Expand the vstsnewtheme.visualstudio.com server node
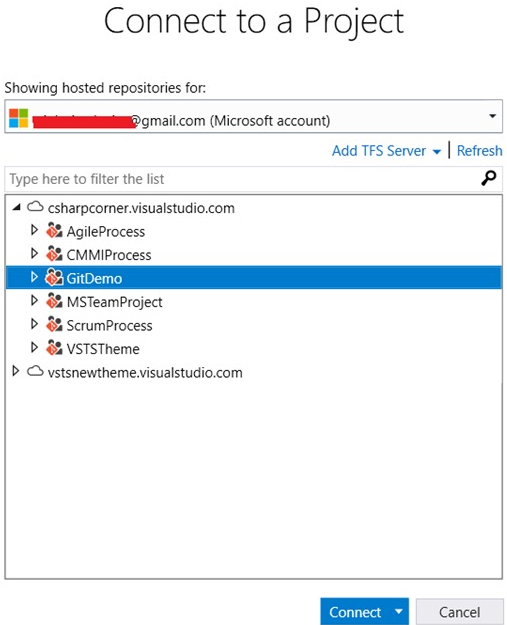The image size is (507, 625). point(16,371)
